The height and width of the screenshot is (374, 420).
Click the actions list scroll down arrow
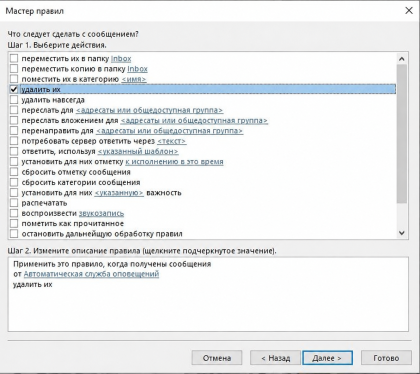click(x=402, y=233)
